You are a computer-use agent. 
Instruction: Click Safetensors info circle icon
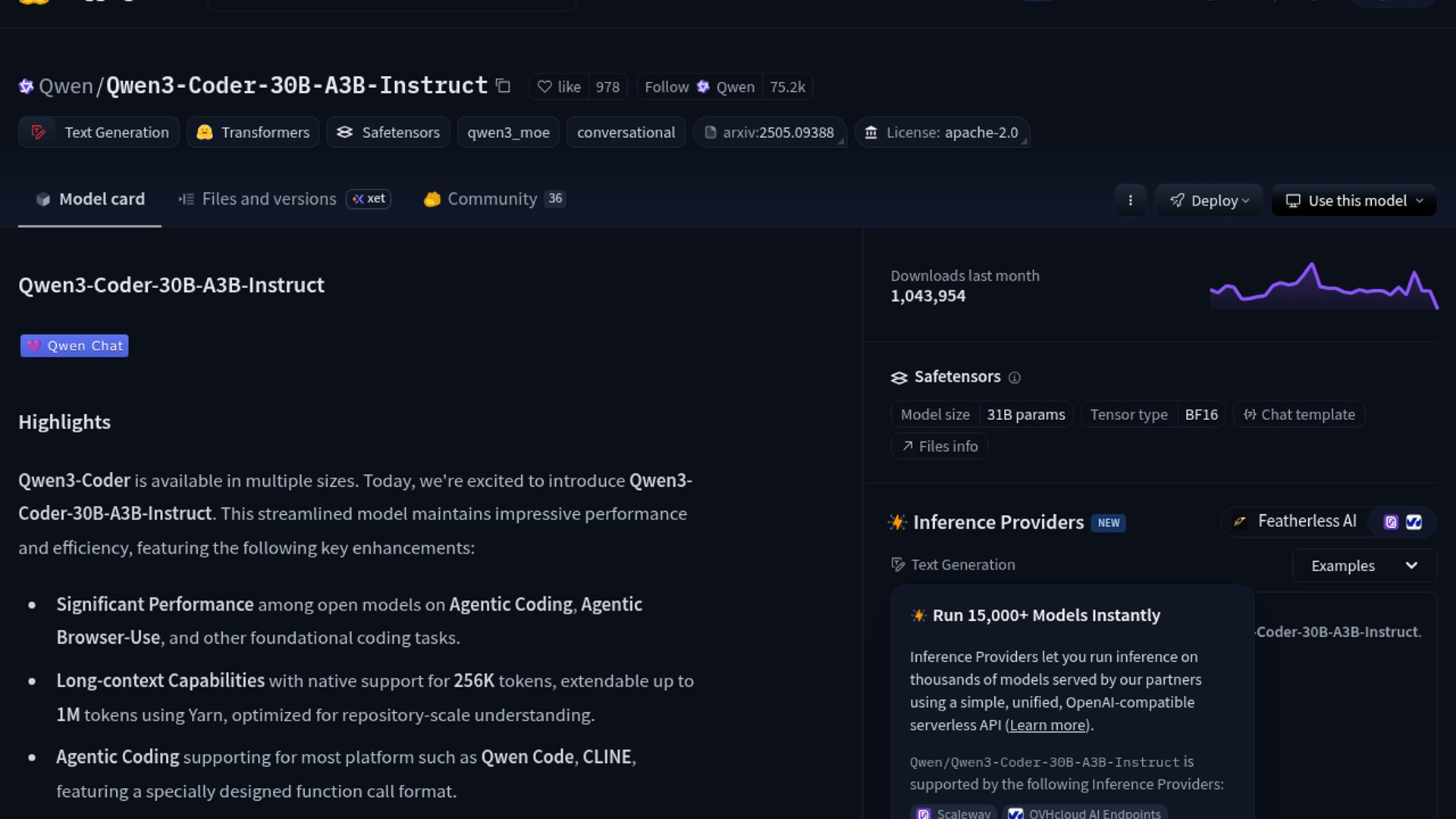1015,378
